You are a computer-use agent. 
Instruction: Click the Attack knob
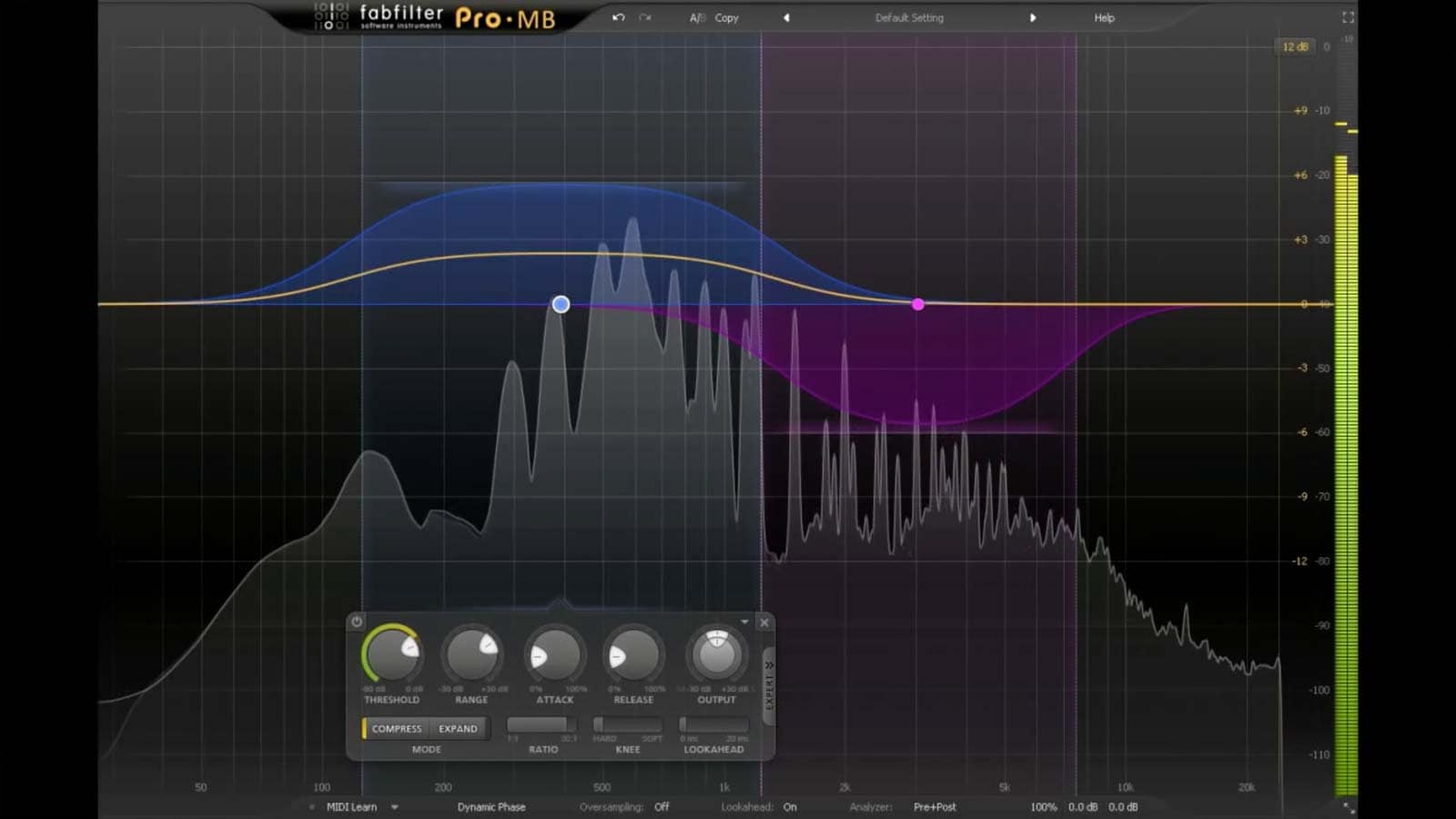(x=554, y=655)
